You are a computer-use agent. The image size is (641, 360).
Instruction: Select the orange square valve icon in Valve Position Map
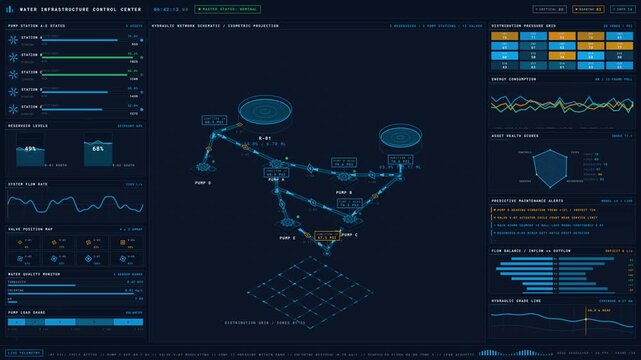123,243
